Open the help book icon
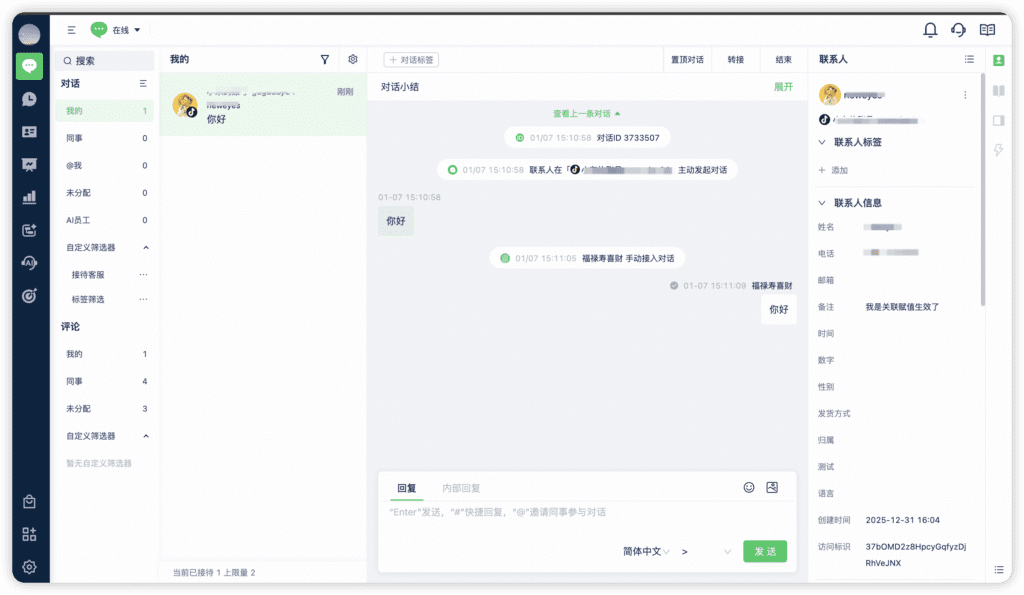The image size is (1024, 595). coord(988,30)
